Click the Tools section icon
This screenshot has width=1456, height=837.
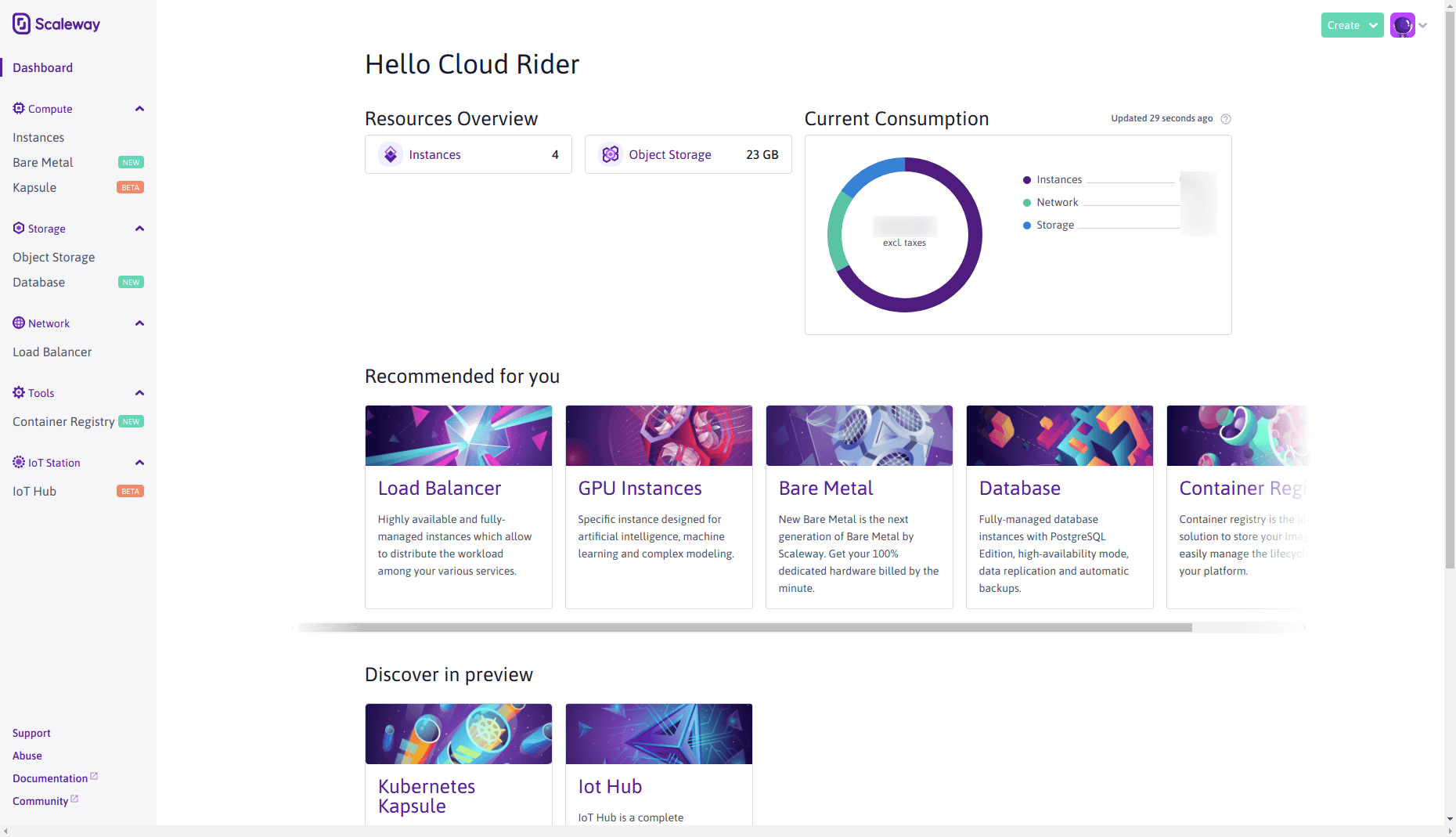pos(19,392)
